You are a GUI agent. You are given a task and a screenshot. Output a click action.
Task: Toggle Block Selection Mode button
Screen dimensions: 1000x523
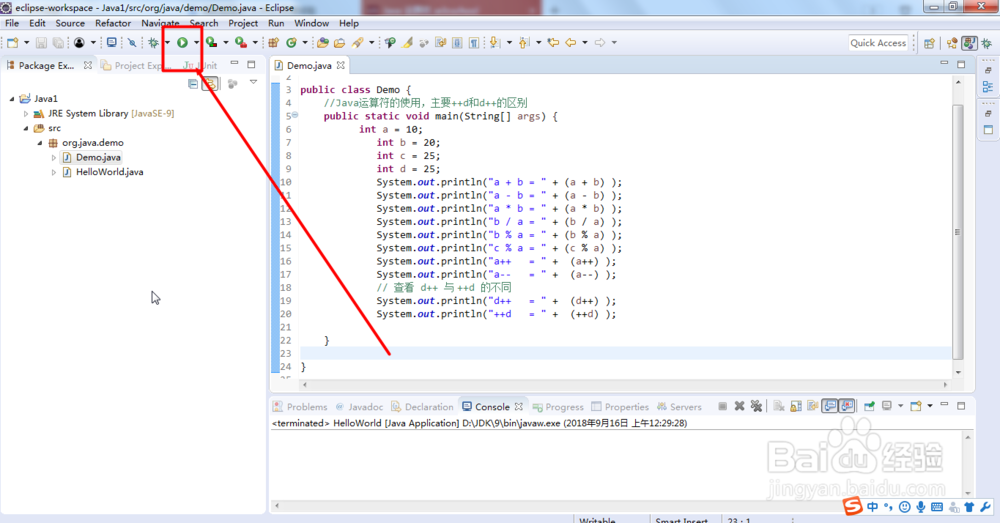(457, 43)
